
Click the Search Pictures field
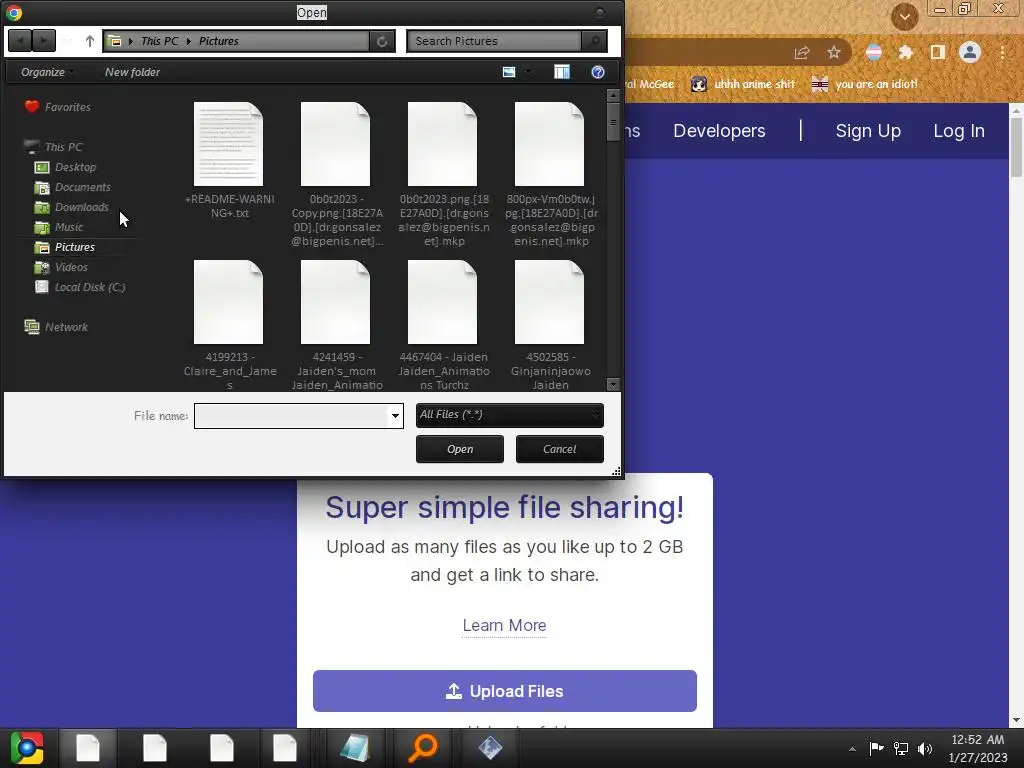[494, 41]
